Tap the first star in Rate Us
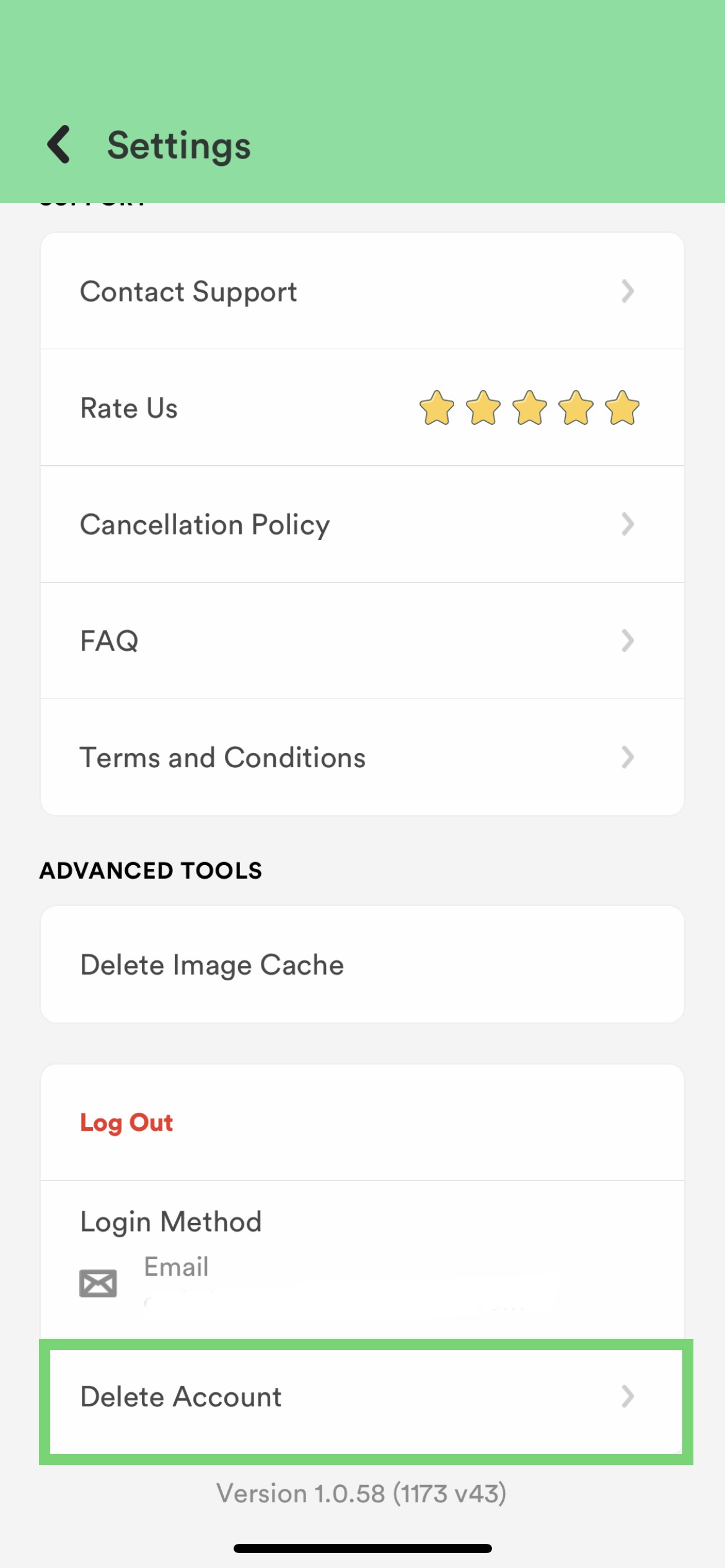 pos(437,408)
